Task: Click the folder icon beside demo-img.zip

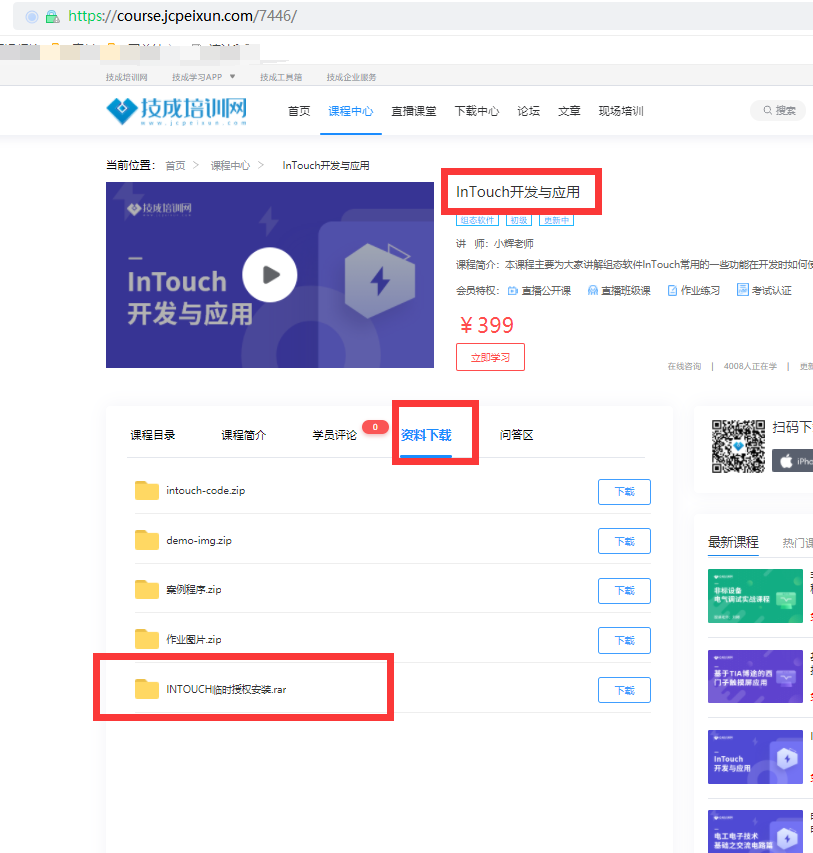Action: click(146, 540)
